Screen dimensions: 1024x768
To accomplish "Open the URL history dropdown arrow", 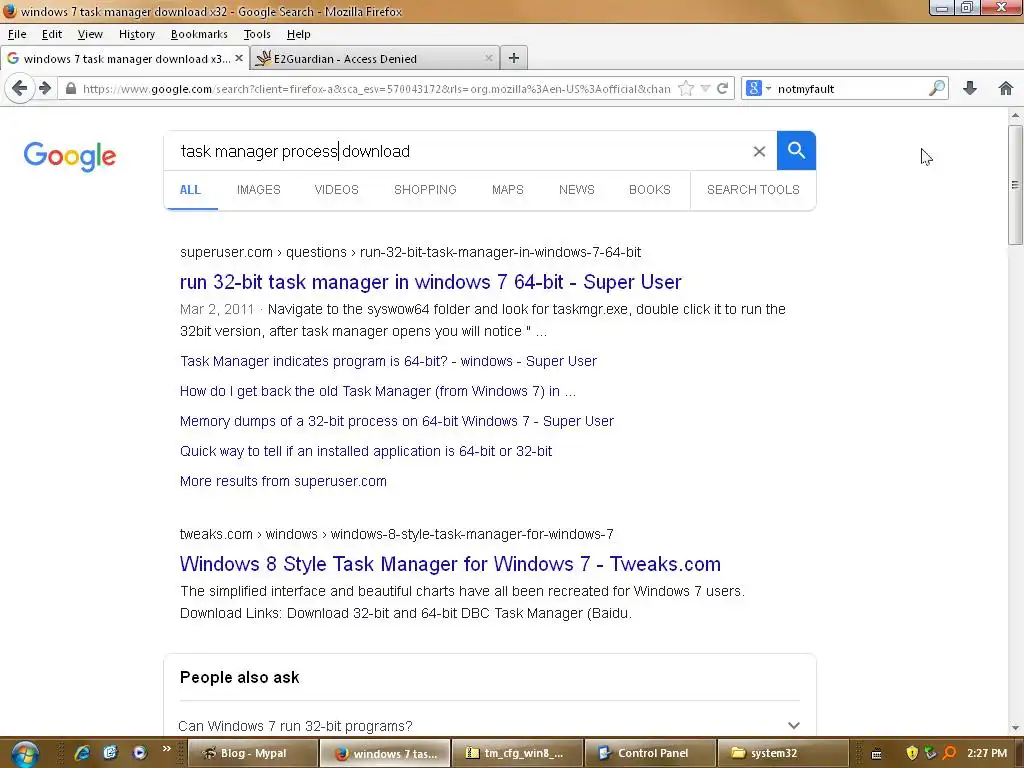I will click(x=705, y=88).
